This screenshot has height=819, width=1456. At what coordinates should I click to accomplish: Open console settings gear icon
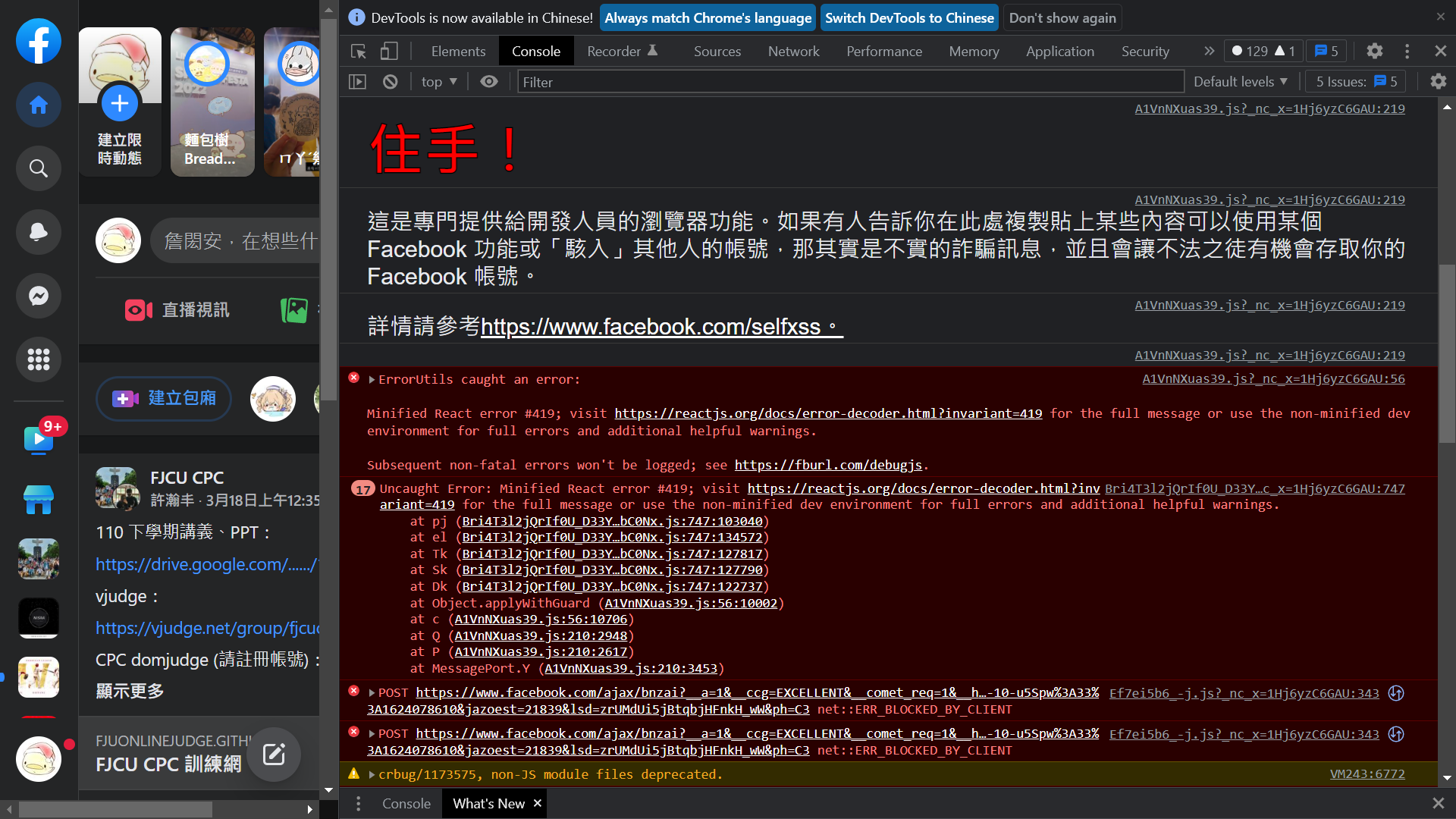click(x=1438, y=82)
